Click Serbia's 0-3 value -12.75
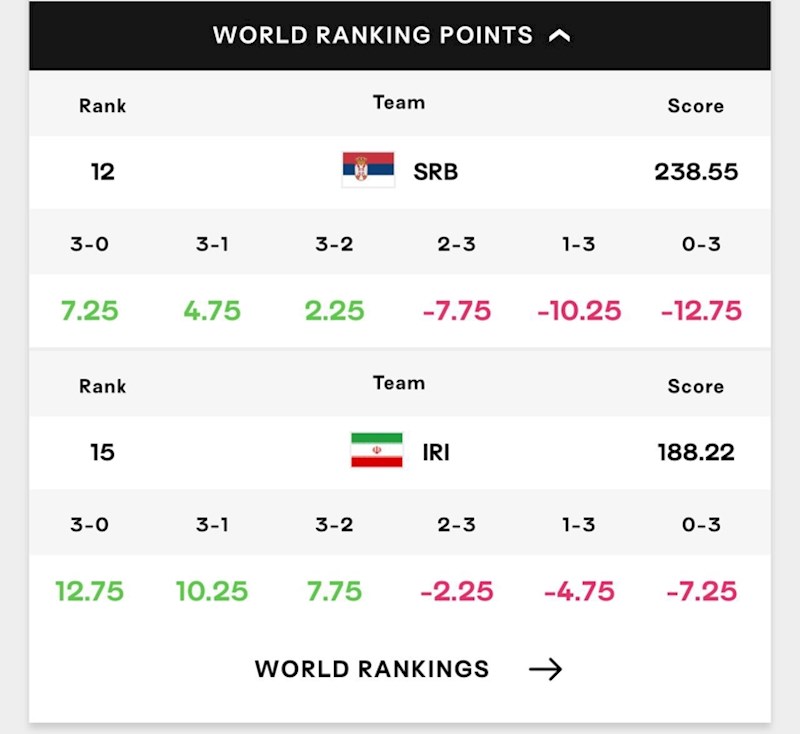This screenshot has width=800, height=734. coord(701,311)
